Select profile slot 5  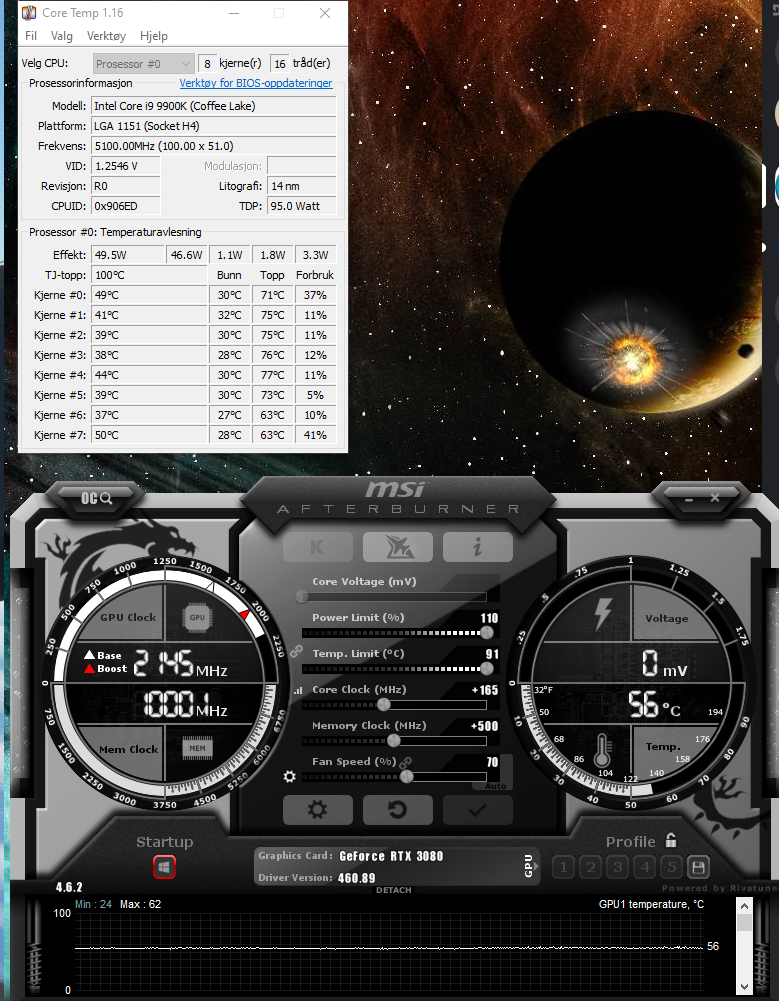click(672, 867)
